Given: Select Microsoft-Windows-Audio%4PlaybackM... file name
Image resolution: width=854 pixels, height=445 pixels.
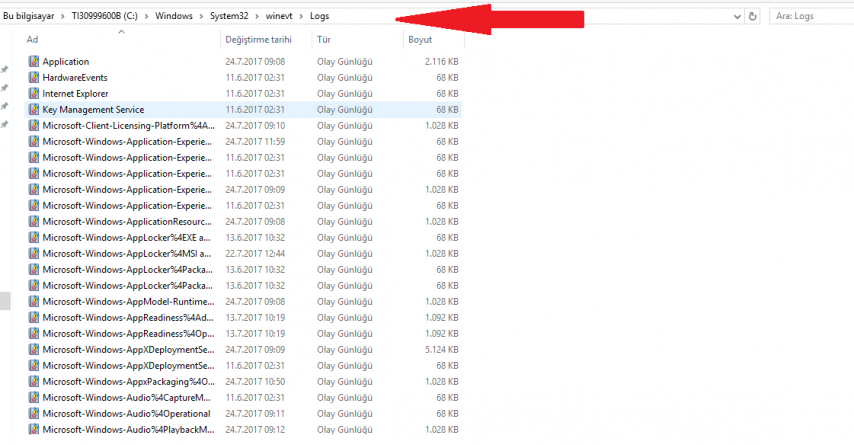Looking at the screenshot, I should 129,429.
